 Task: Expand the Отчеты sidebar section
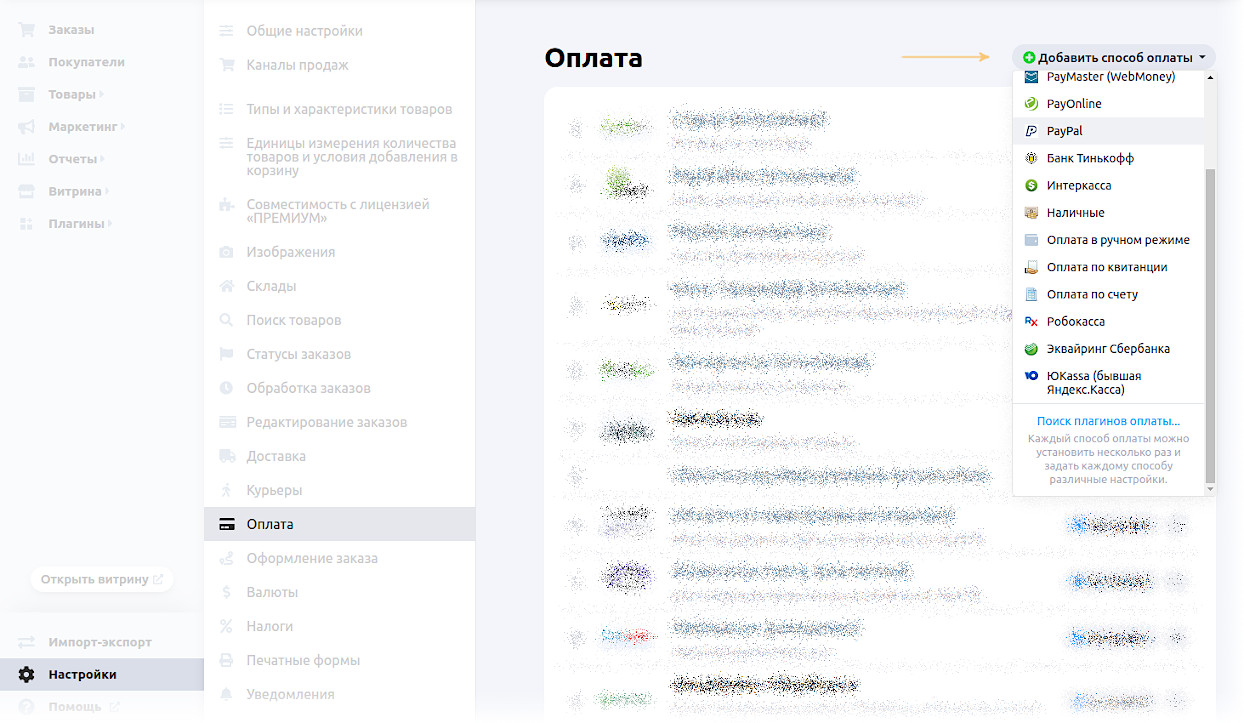[73, 159]
